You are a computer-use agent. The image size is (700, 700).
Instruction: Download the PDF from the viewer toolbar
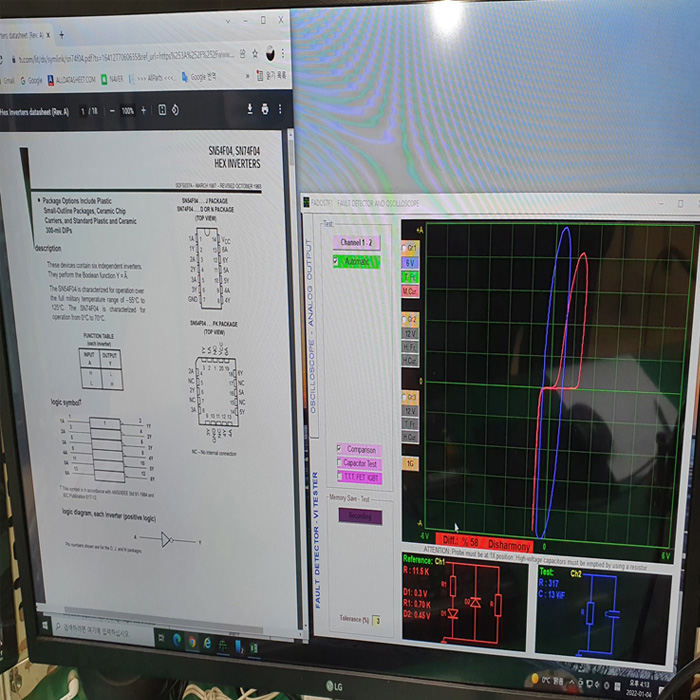point(250,109)
